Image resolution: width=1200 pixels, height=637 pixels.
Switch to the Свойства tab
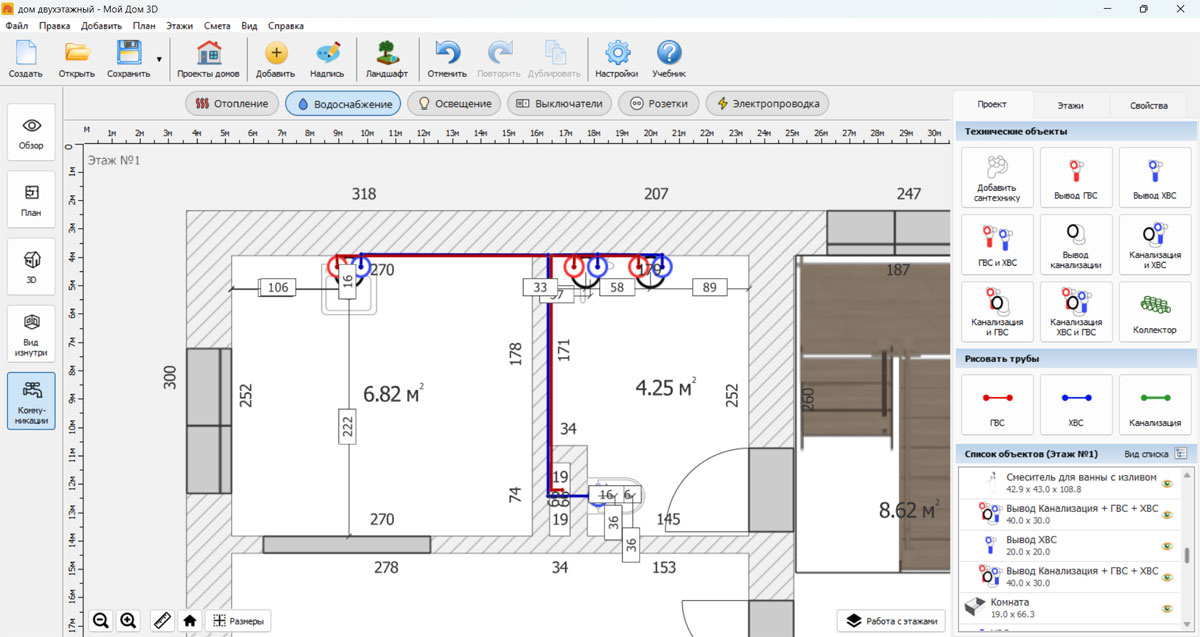1148,105
